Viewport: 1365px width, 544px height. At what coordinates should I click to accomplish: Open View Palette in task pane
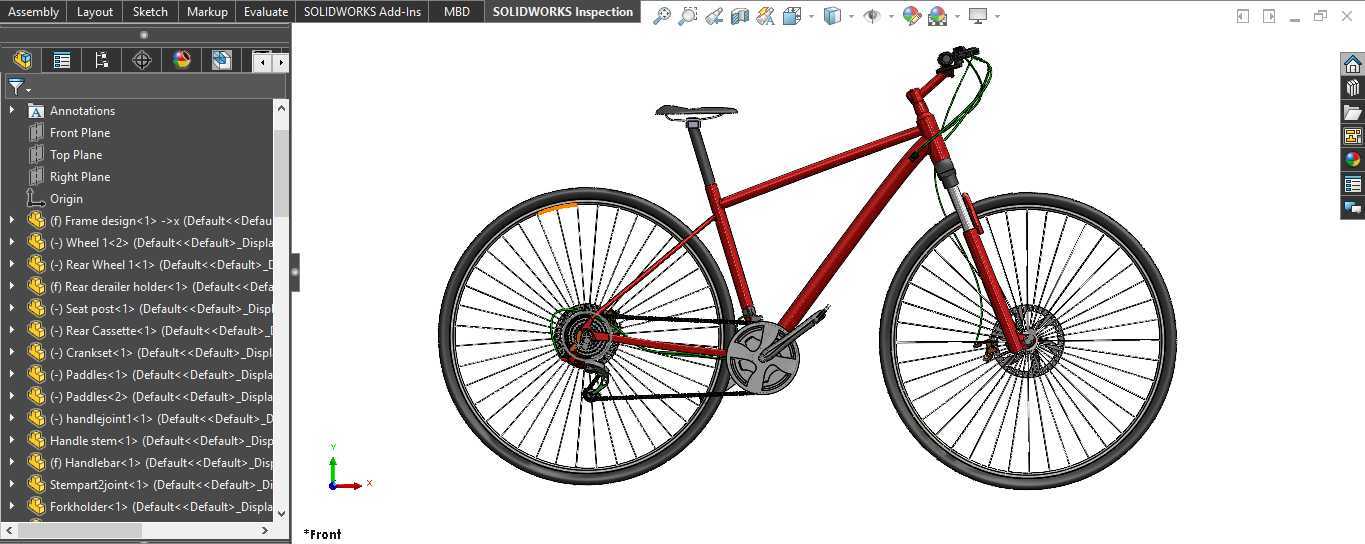(x=1352, y=136)
